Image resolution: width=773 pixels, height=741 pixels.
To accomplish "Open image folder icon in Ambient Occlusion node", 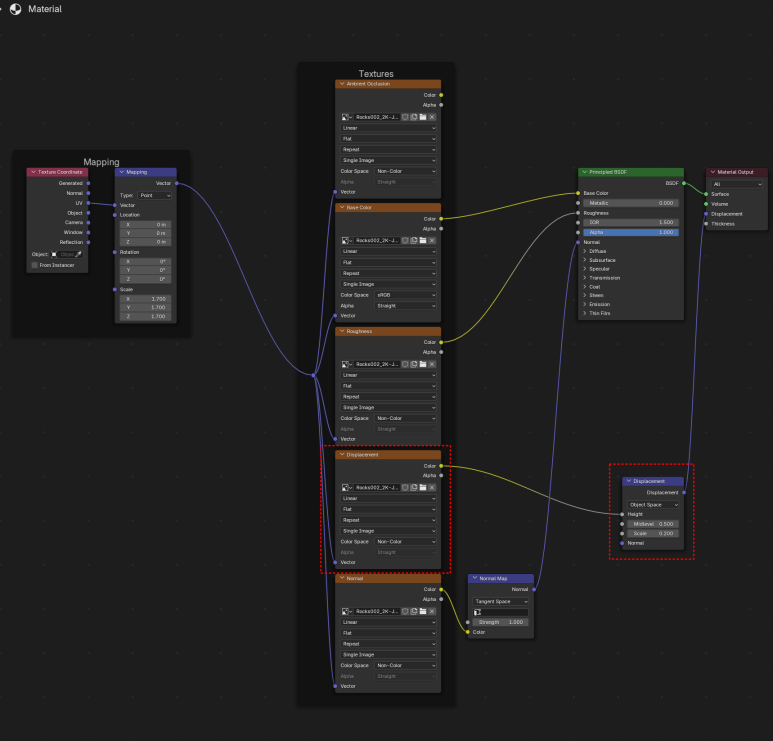I will pos(422,117).
